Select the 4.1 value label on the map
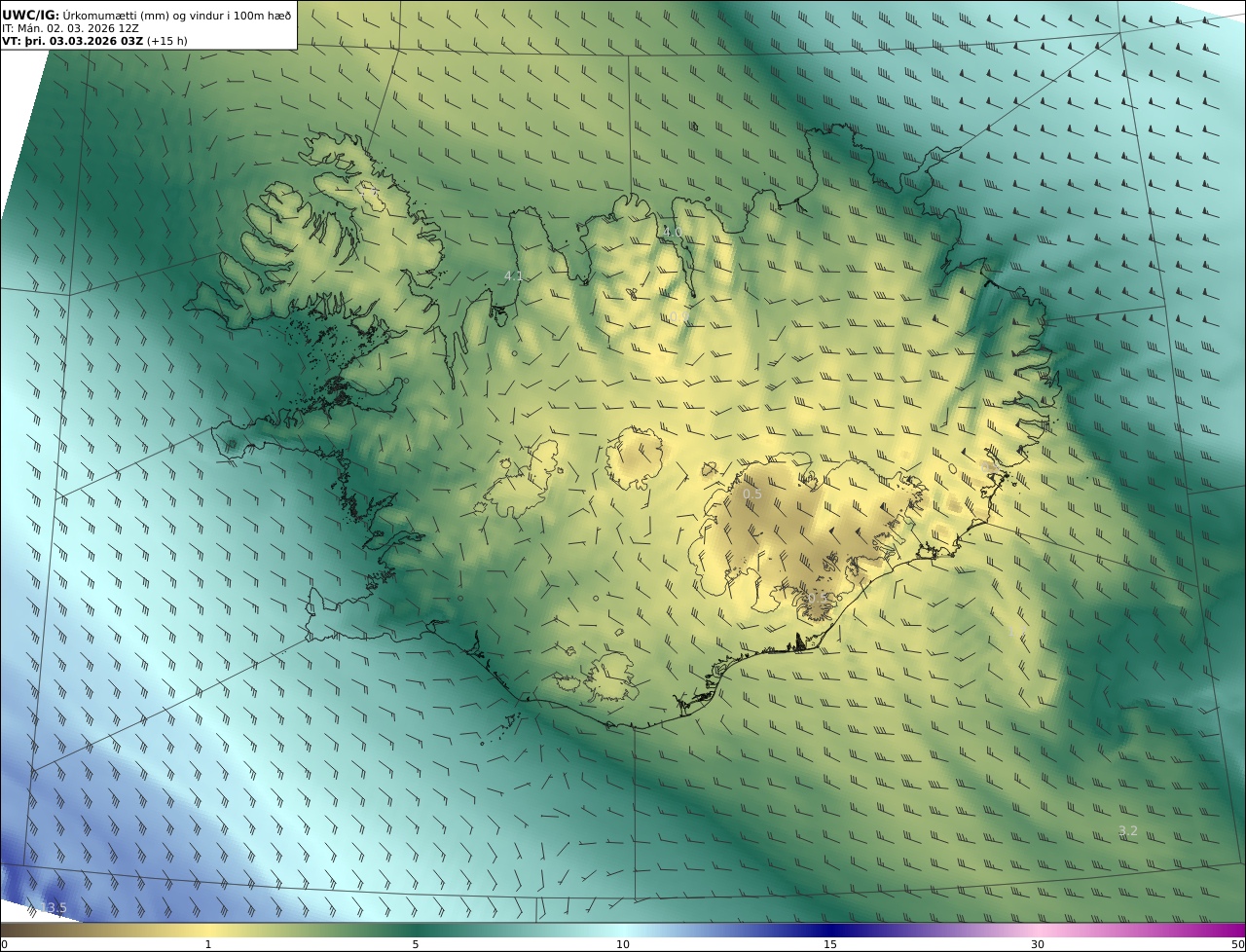The height and width of the screenshot is (952, 1246). tap(513, 276)
